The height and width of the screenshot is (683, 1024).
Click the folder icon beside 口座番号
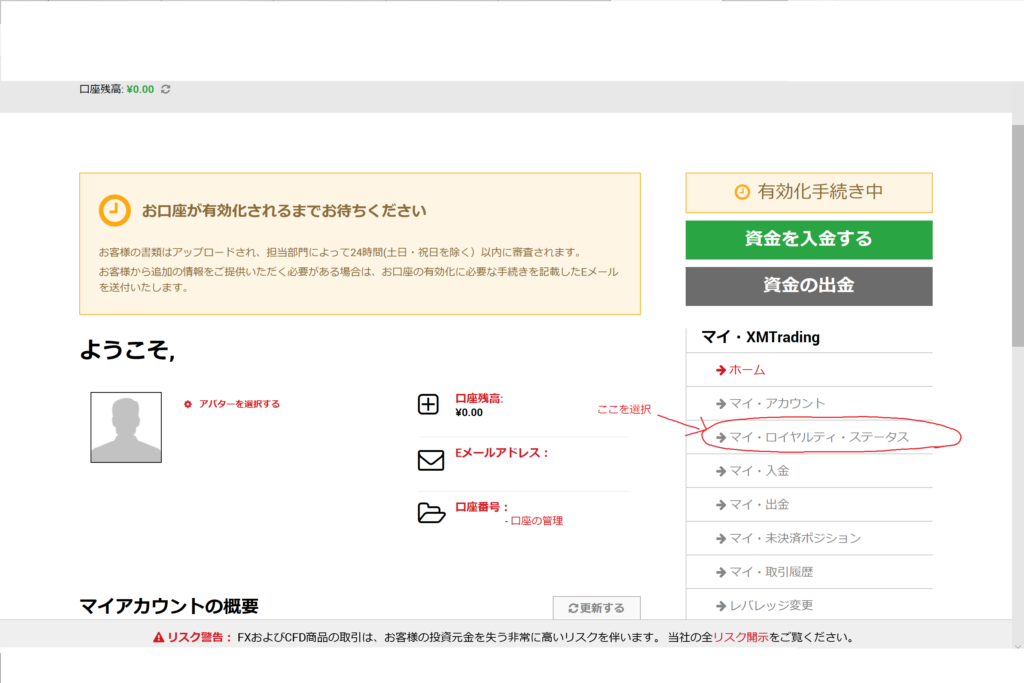(430, 513)
